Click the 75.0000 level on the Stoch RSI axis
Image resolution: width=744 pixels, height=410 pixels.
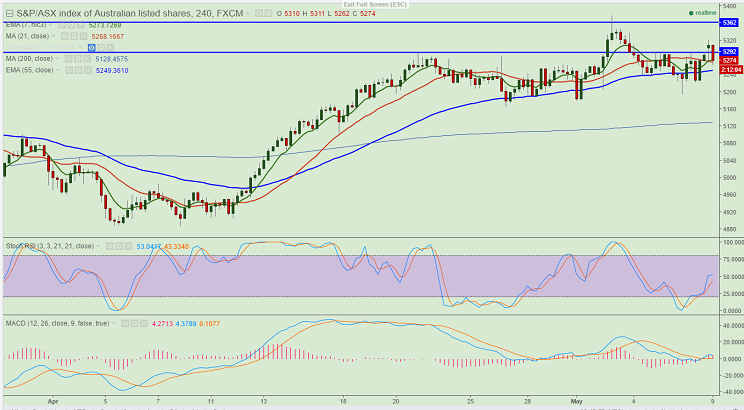coord(732,260)
